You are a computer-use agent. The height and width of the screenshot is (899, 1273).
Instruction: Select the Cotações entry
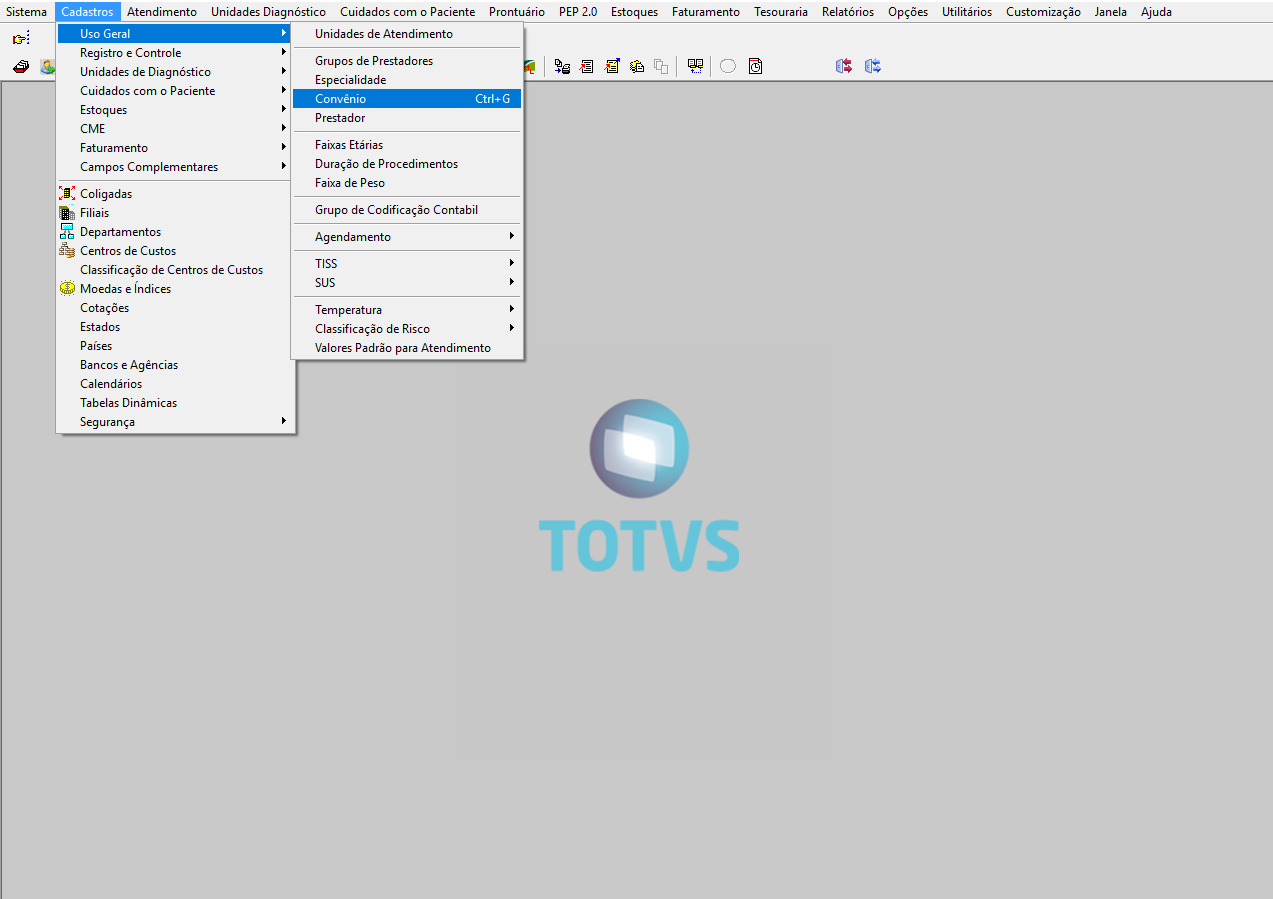[x=175, y=308]
